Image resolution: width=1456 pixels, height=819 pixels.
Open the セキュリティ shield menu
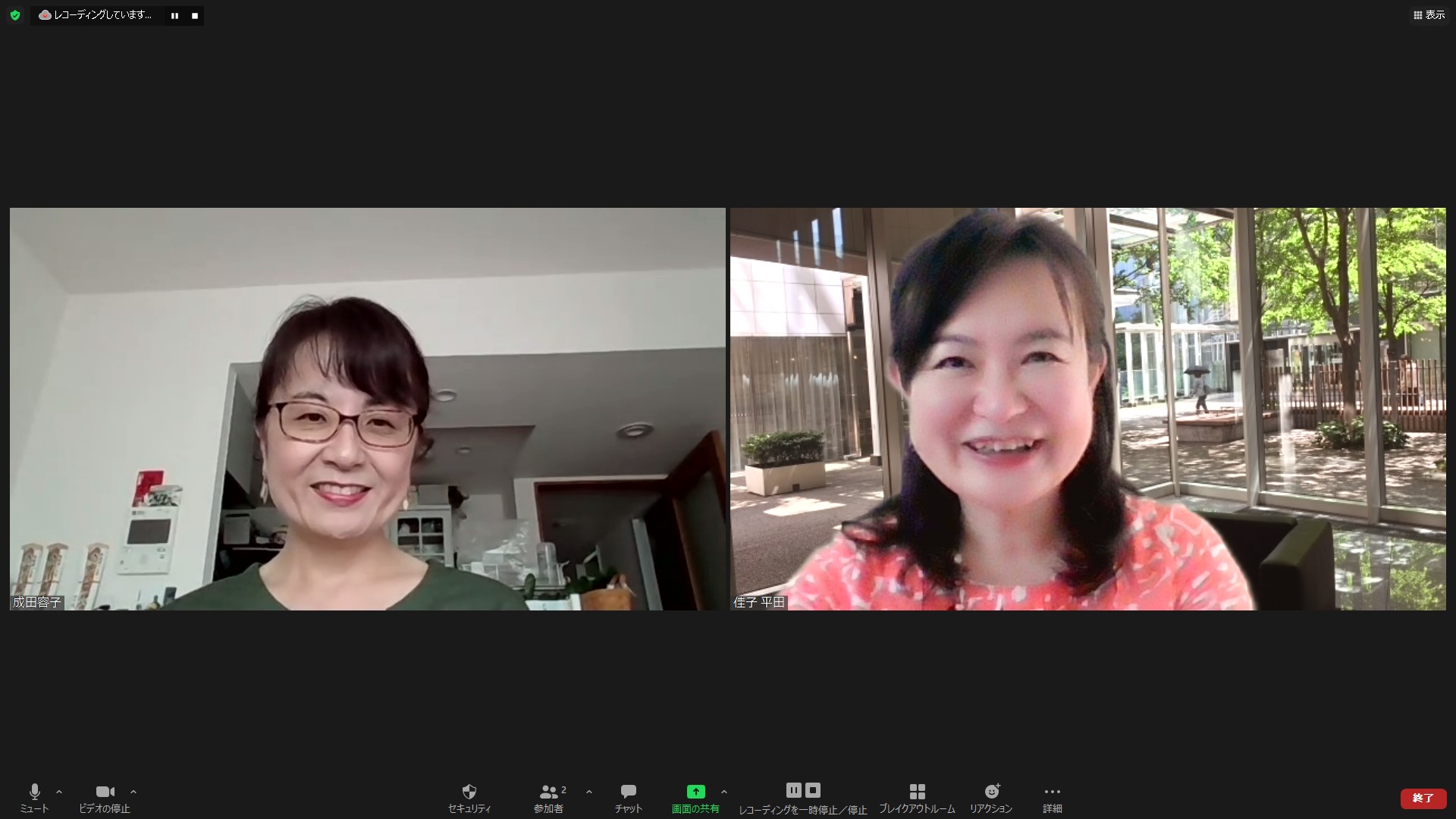[x=469, y=798]
